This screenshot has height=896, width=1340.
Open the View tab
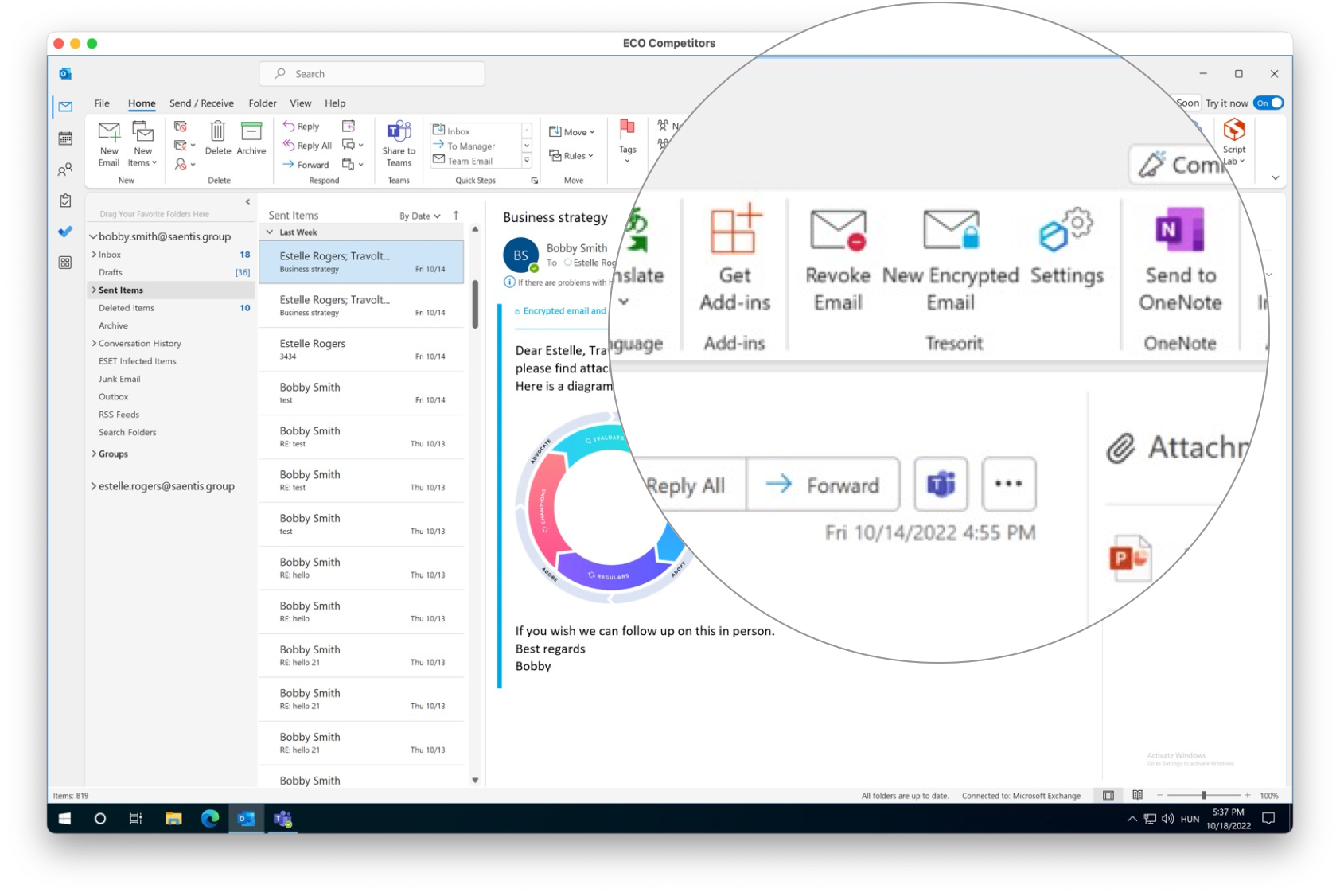(x=301, y=103)
